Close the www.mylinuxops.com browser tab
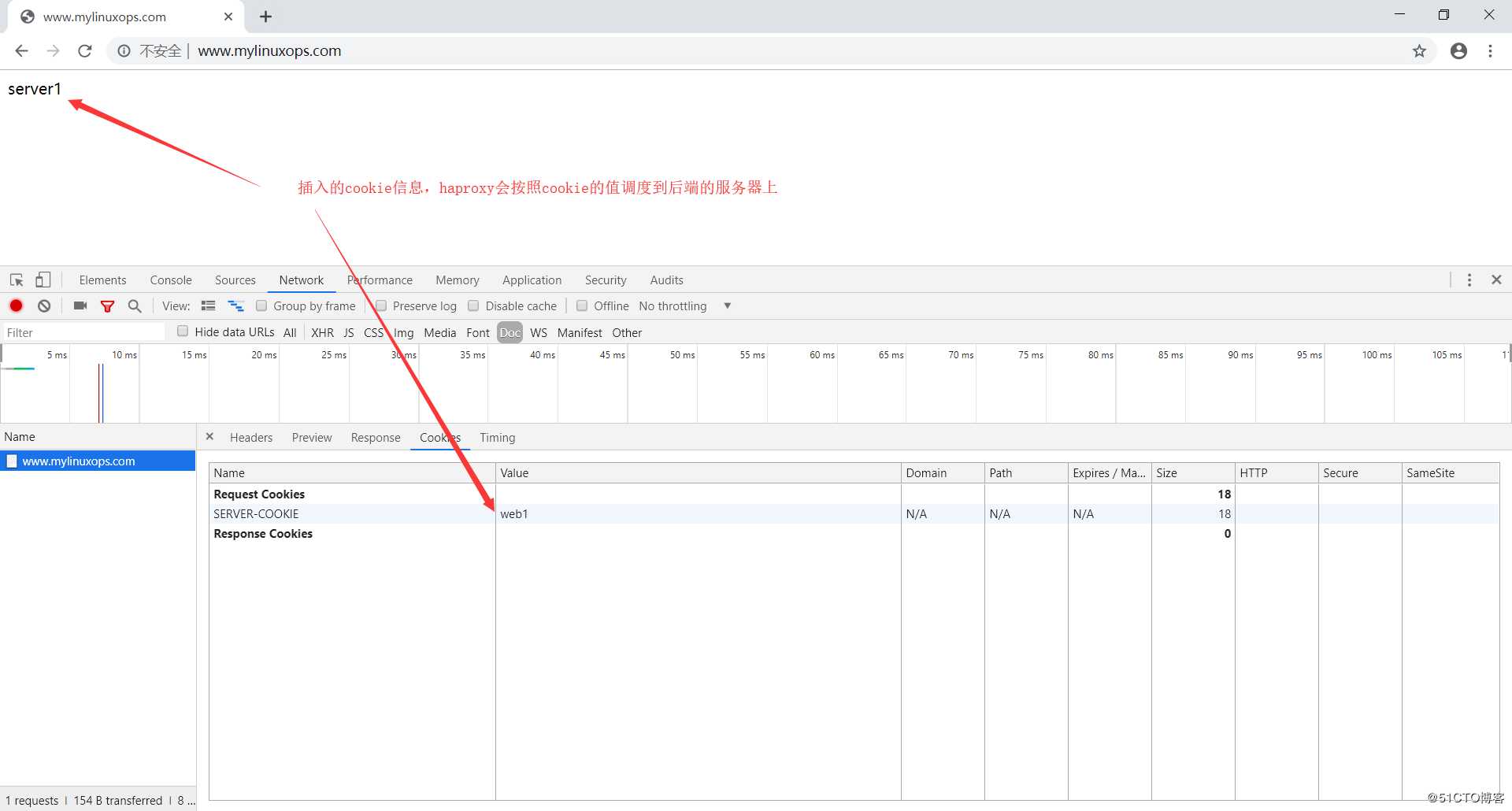 (228, 17)
